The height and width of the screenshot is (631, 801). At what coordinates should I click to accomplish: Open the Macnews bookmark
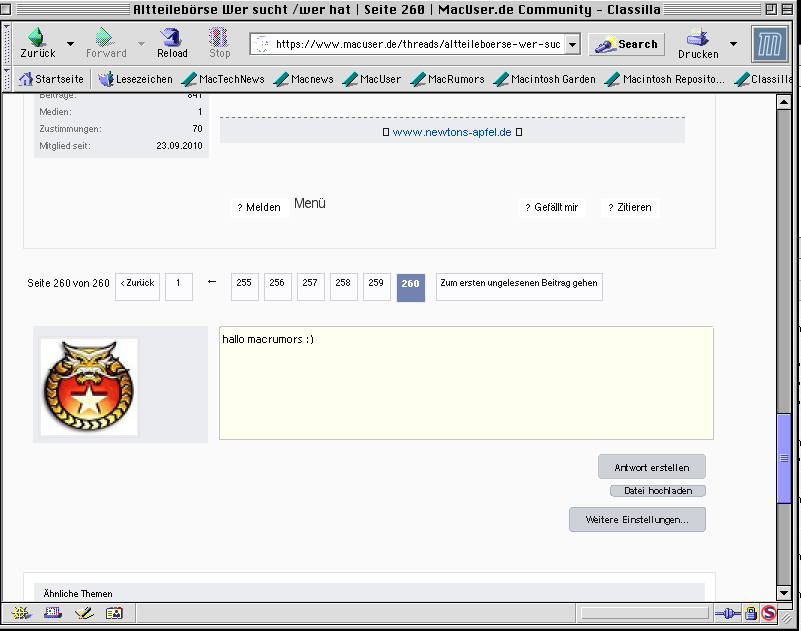(x=303, y=79)
